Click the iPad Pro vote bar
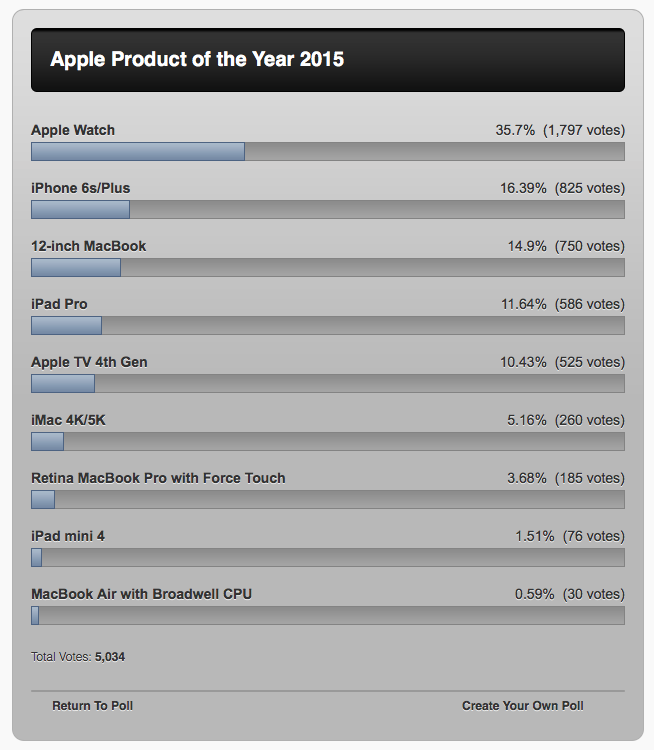The height and width of the screenshot is (750, 654). [x=328, y=325]
